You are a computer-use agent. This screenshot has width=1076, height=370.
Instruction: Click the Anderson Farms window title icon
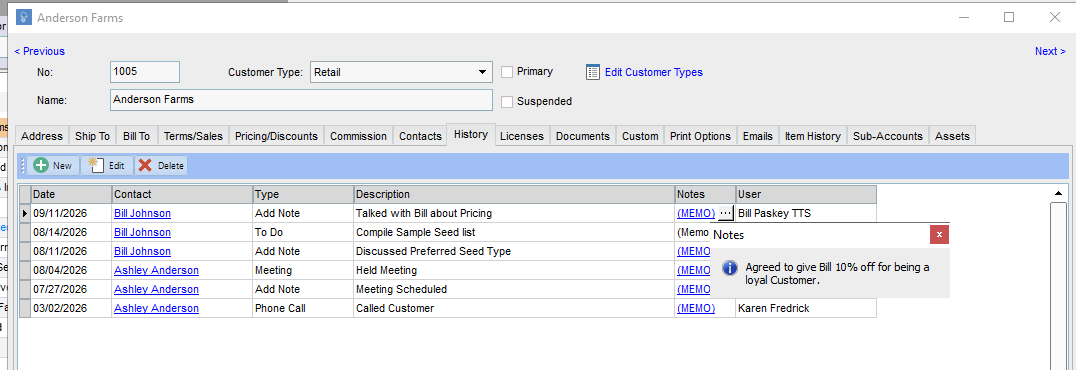coord(25,17)
